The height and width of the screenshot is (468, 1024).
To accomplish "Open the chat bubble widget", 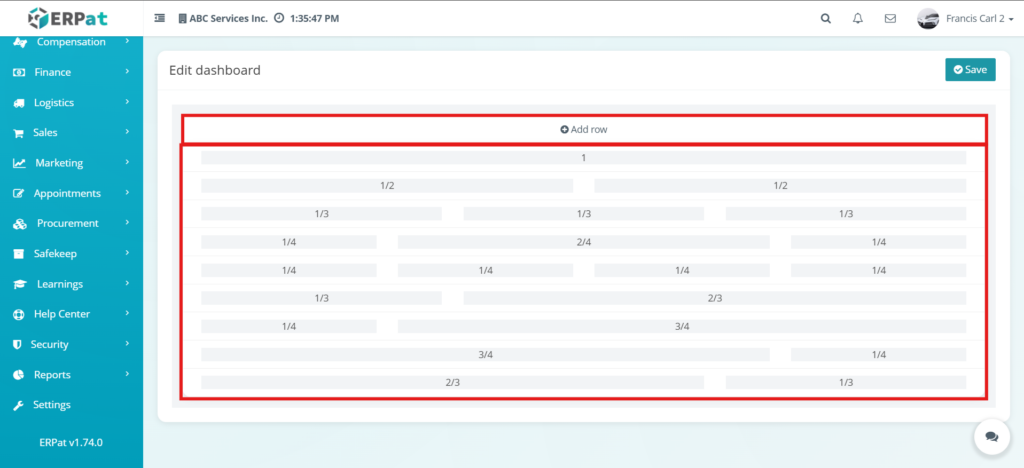I will pyautogui.click(x=992, y=437).
